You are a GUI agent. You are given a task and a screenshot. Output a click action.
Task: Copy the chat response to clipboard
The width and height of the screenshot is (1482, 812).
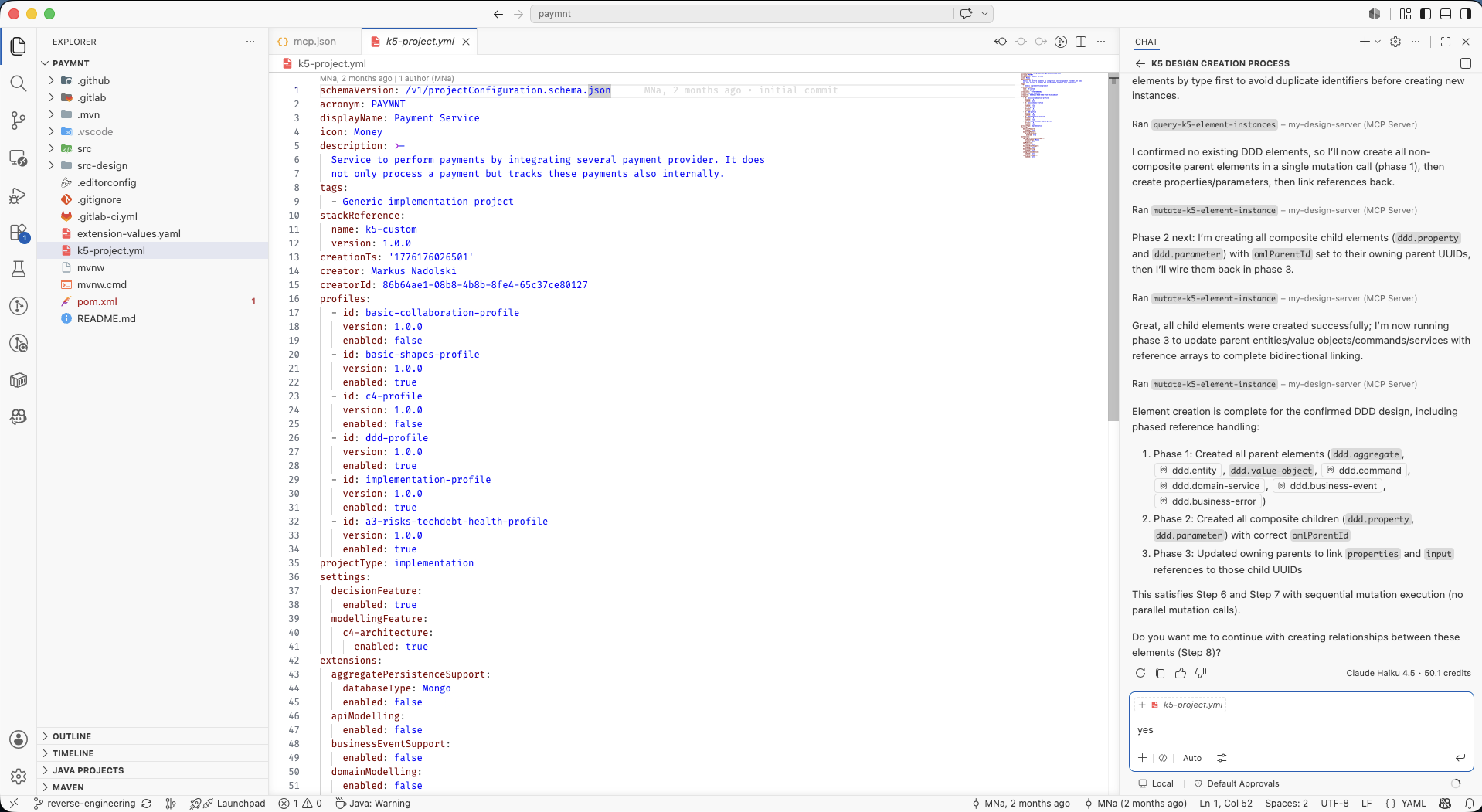[1161, 673]
